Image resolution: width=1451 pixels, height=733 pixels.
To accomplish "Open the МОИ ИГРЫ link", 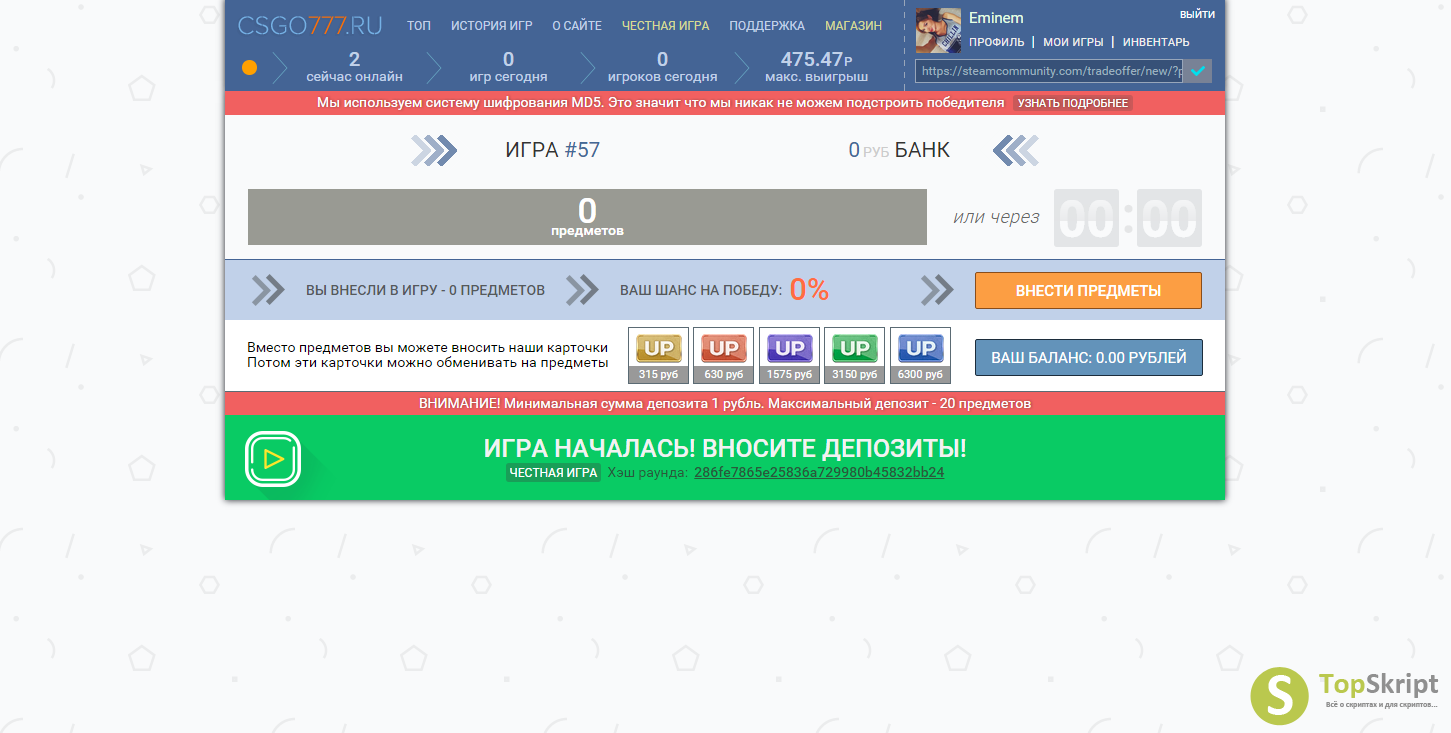I will [x=1073, y=42].
